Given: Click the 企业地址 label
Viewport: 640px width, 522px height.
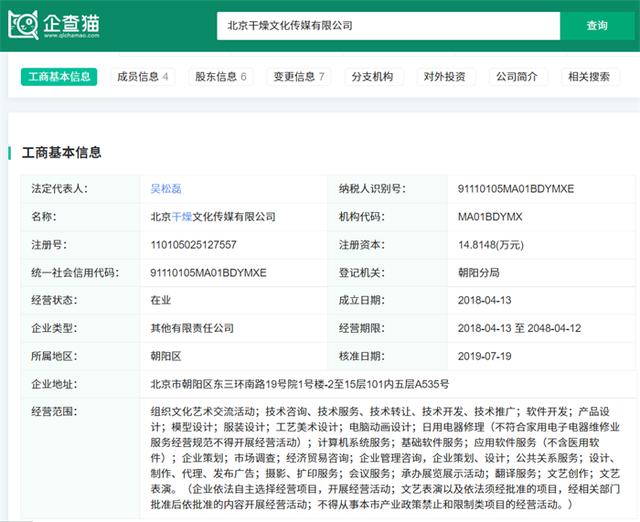Looking at the screenshot, I should tap(54, 384).
